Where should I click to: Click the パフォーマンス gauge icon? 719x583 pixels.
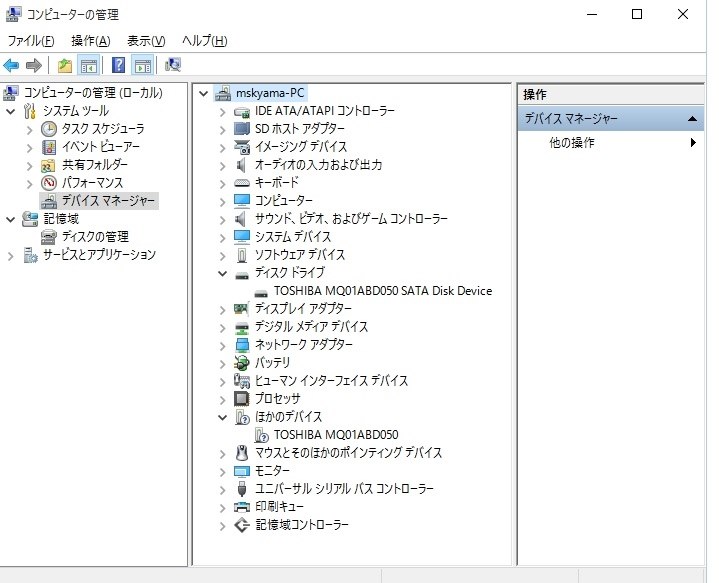[x=49, y=183]
